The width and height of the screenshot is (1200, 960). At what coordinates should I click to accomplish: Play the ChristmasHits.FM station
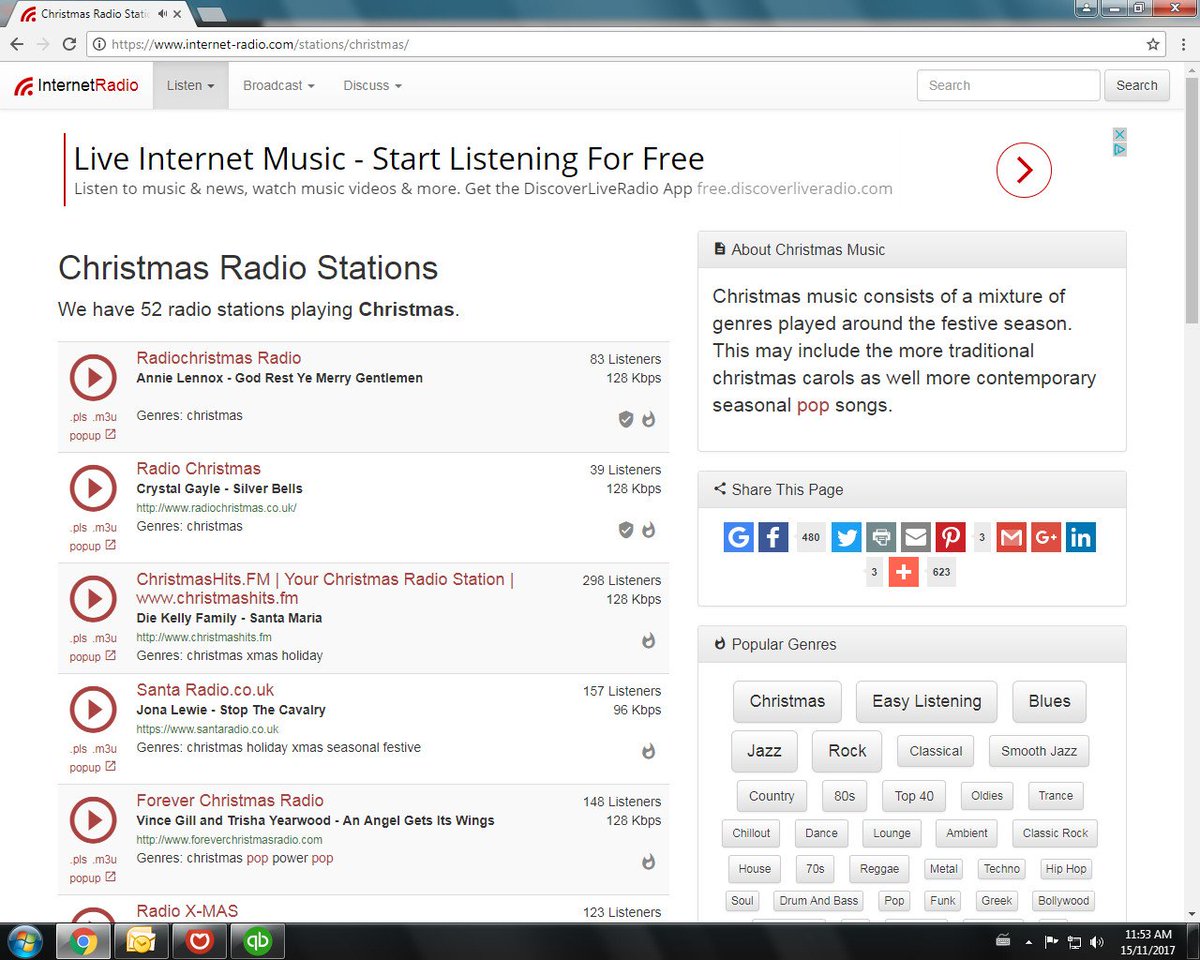point(93,599)
